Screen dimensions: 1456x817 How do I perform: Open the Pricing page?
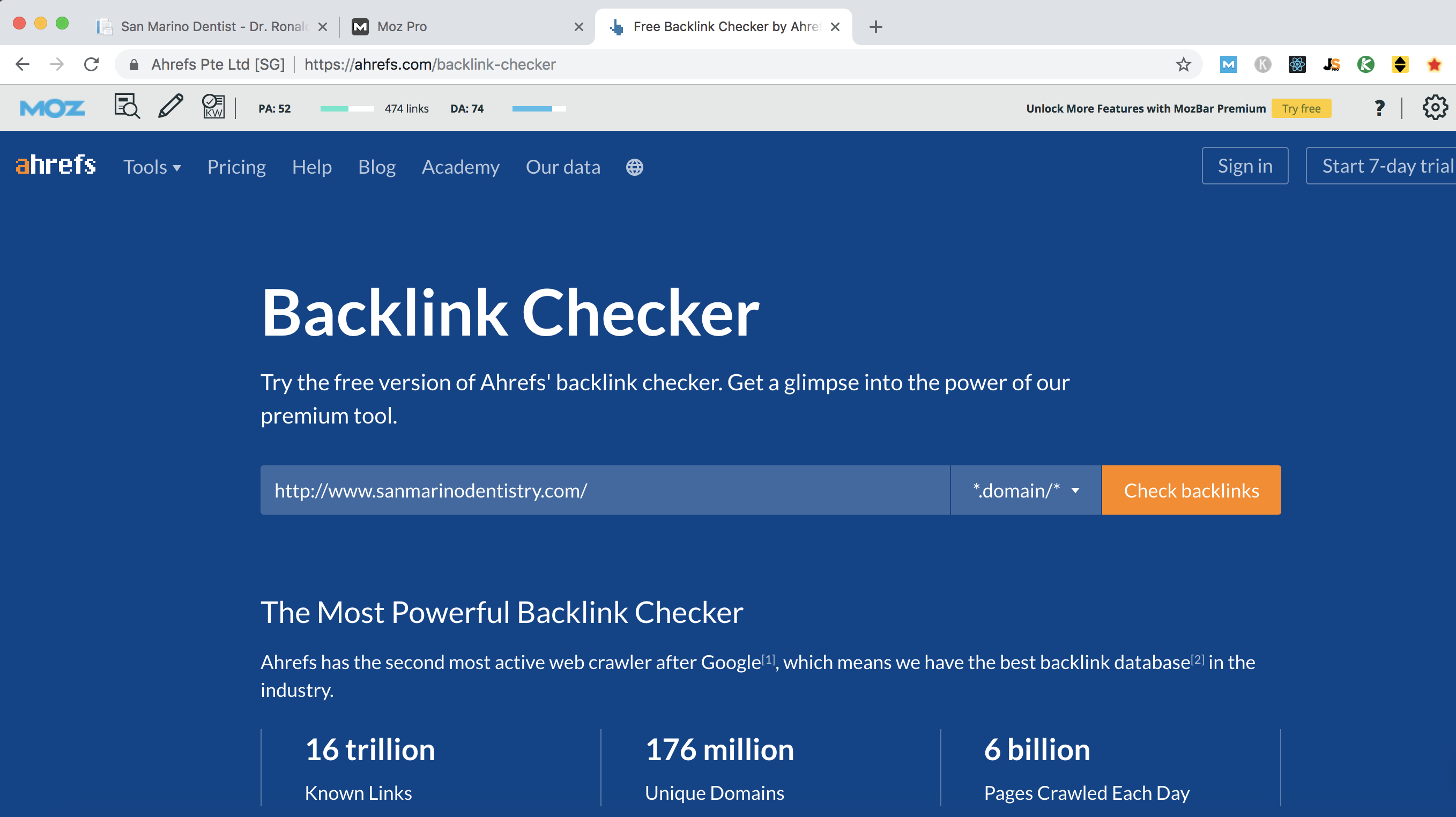[x=236, y=167]
